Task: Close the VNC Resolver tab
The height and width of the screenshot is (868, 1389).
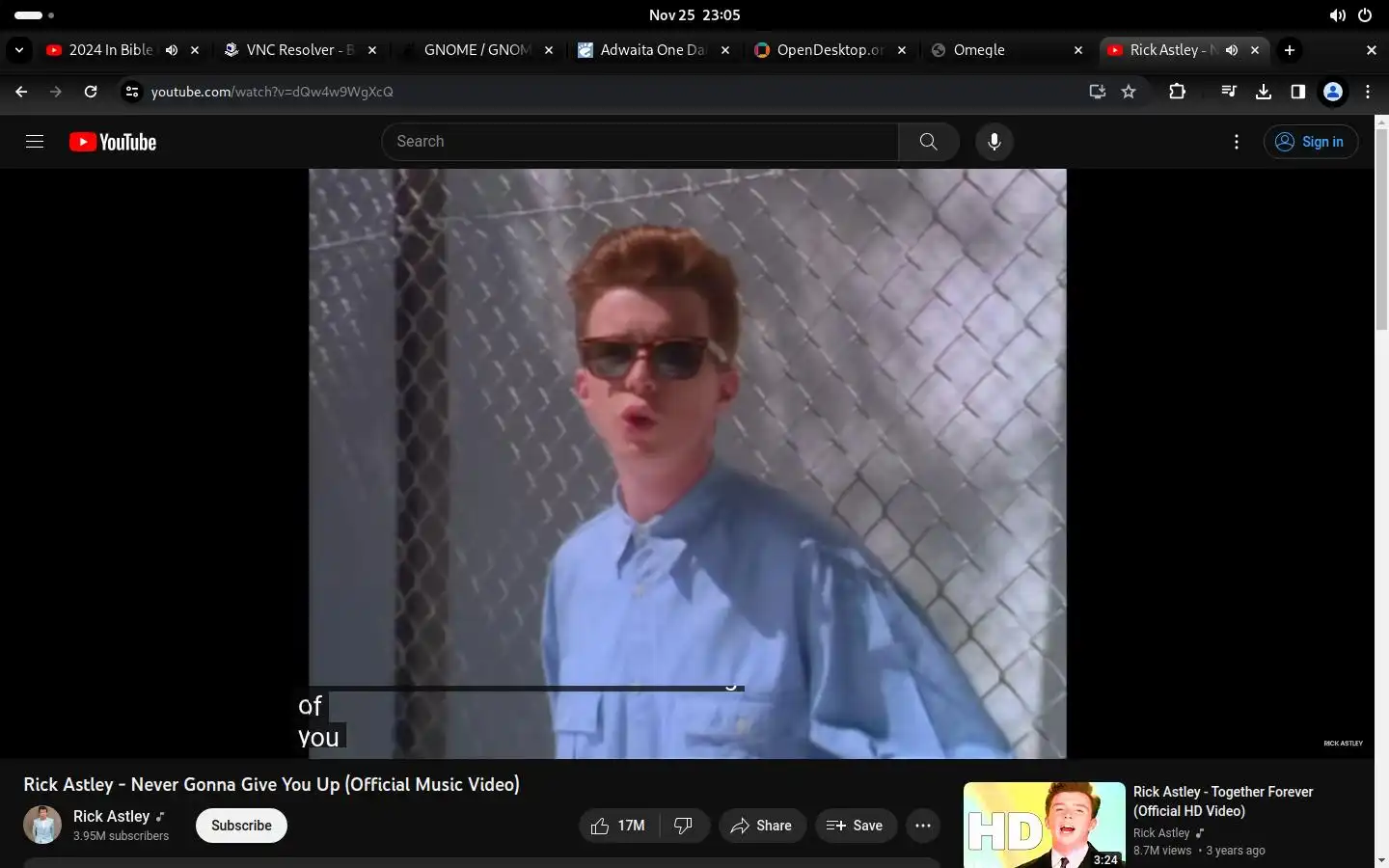Action: (372, 50)
